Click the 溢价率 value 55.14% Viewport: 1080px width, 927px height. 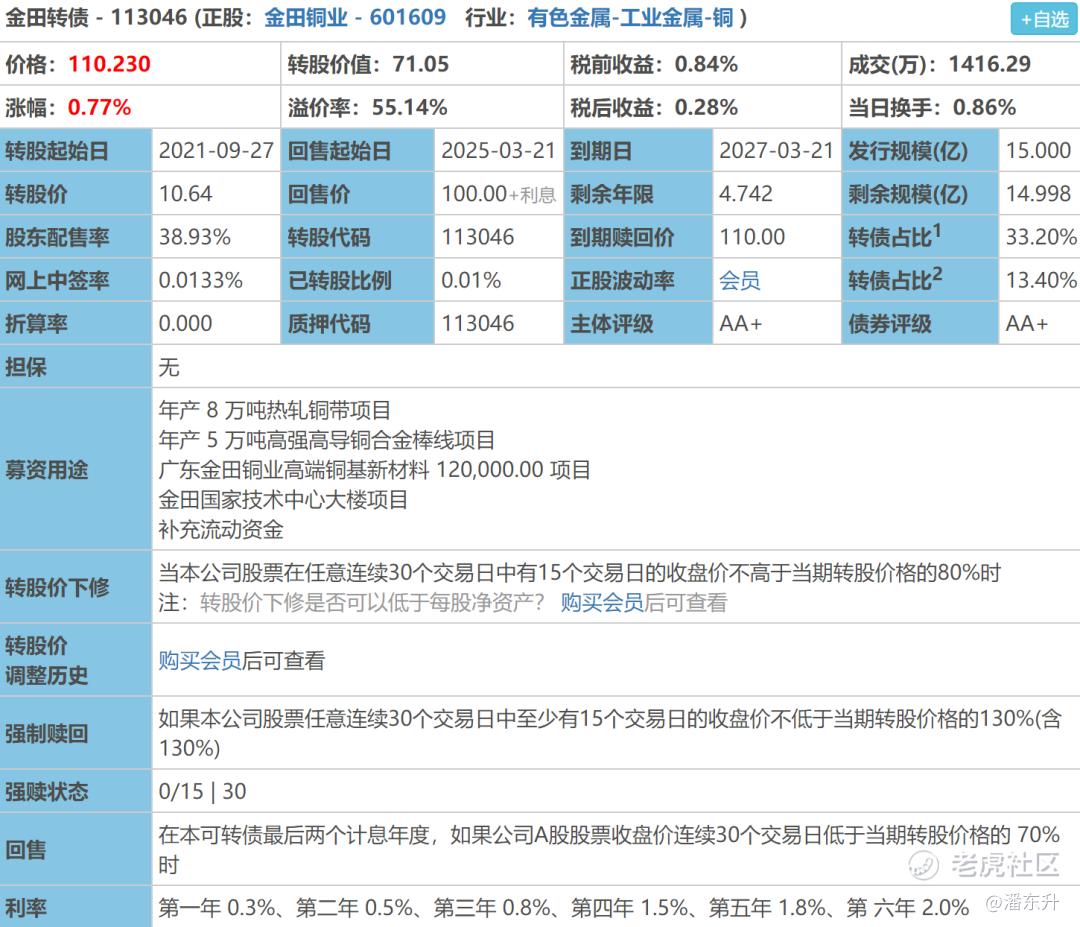click(x=410, y=107)
